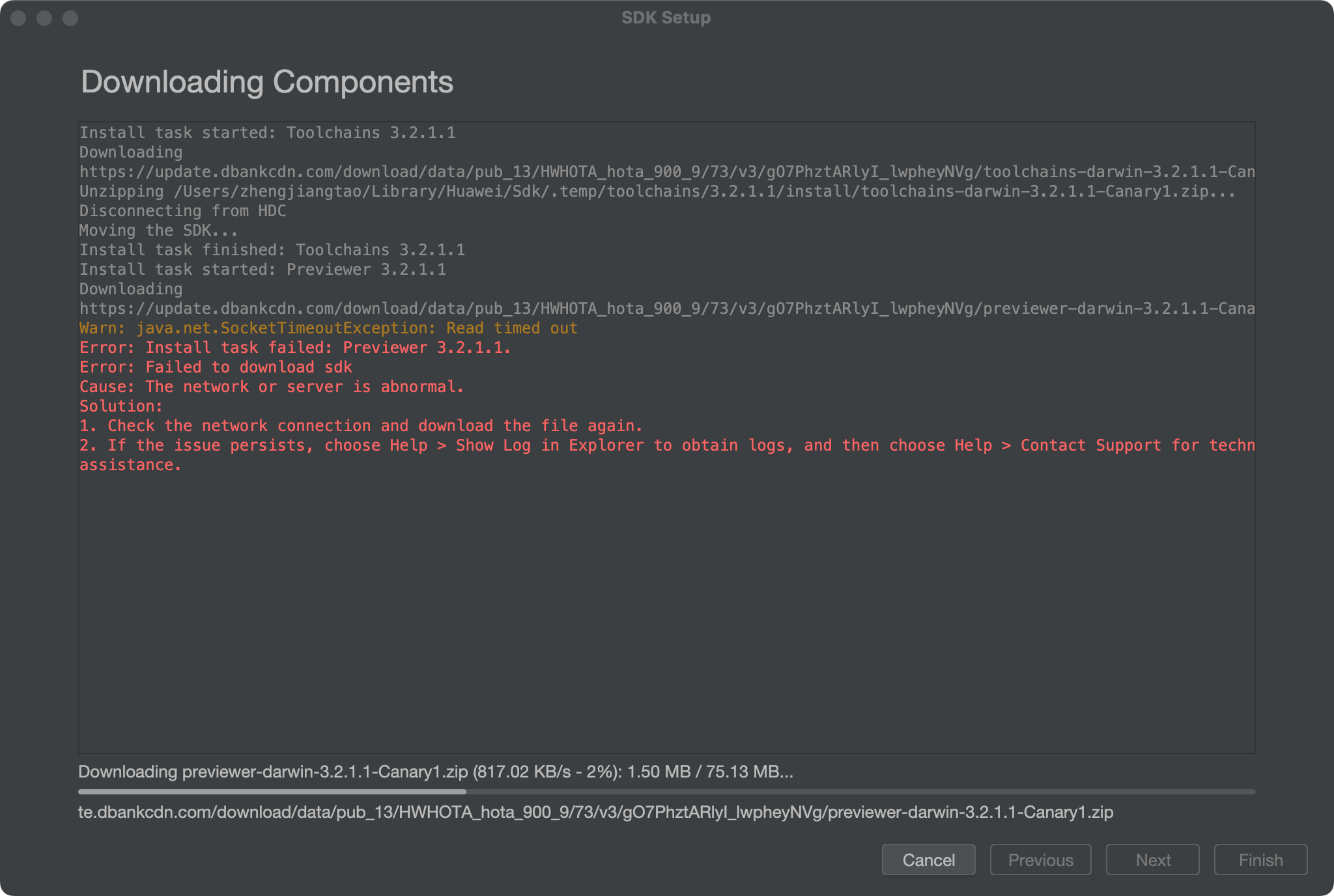Click the Cancel button
The width and height of the screenshot is (1334, 896).
coord(928,860)
